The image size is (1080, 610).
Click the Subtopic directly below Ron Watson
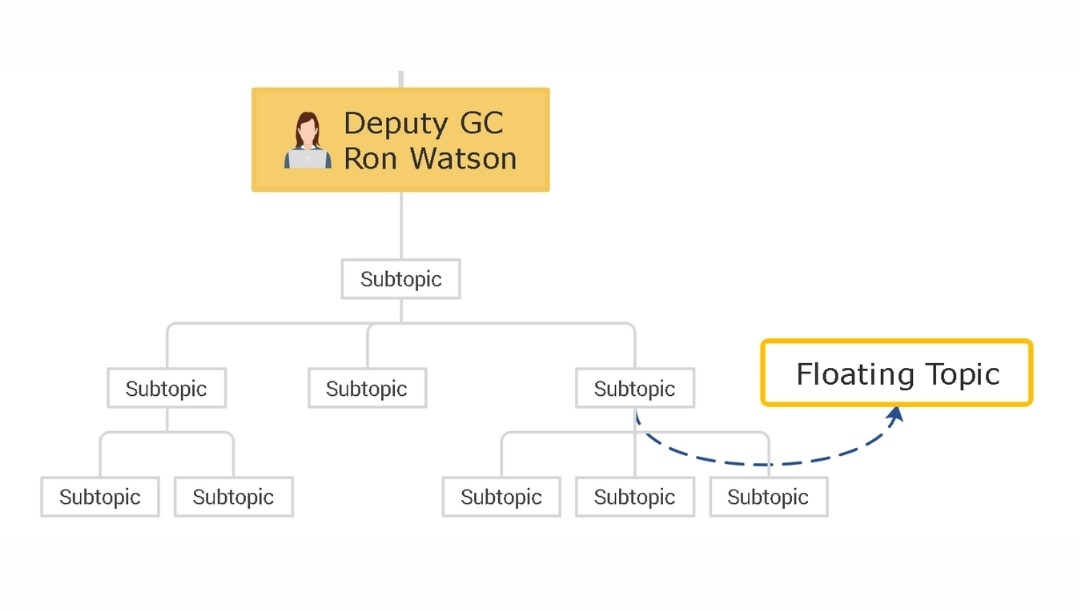[x=400, y=279]
